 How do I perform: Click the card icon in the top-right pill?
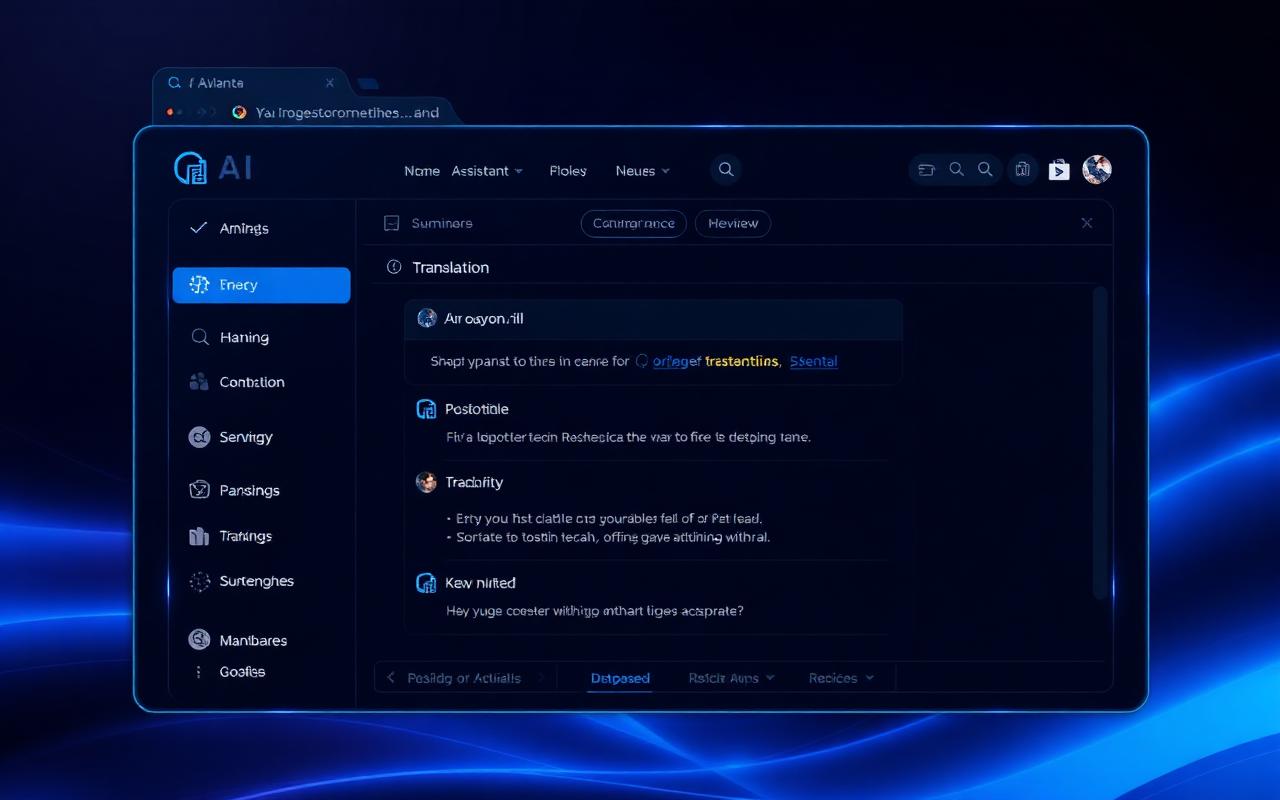click(926, 170)
